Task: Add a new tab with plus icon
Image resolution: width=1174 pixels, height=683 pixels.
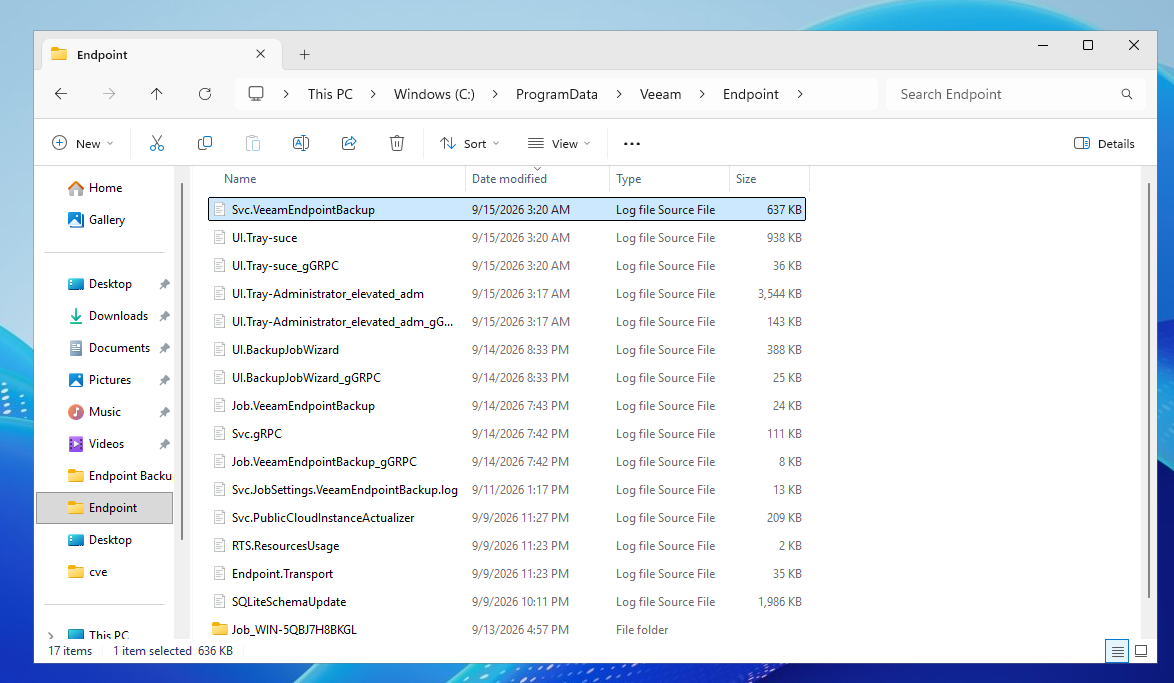Action: point(304,54)
